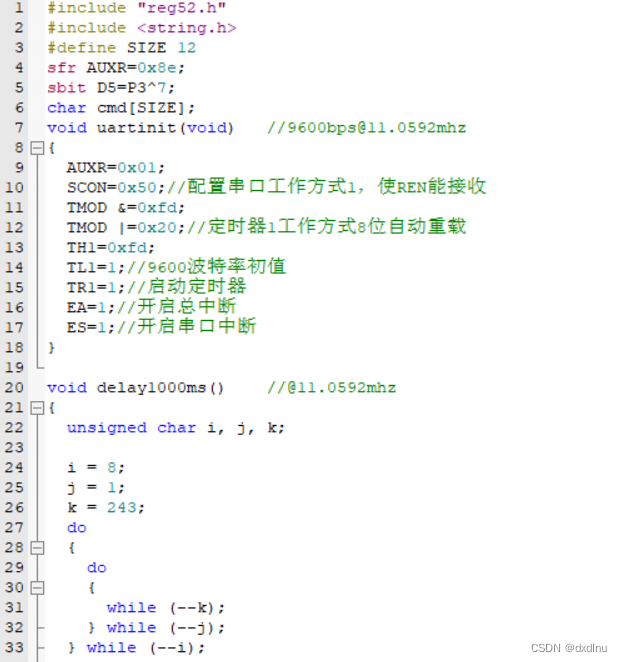Click the statement TL1=1;
Viewport: 622px width, 662px height.
tap(96, 268)
